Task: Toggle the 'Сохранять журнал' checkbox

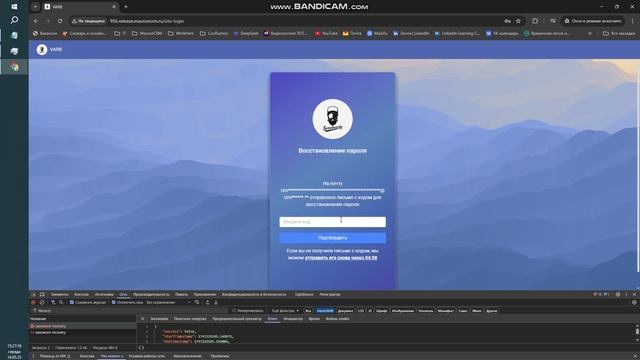Action: (72, 302)
